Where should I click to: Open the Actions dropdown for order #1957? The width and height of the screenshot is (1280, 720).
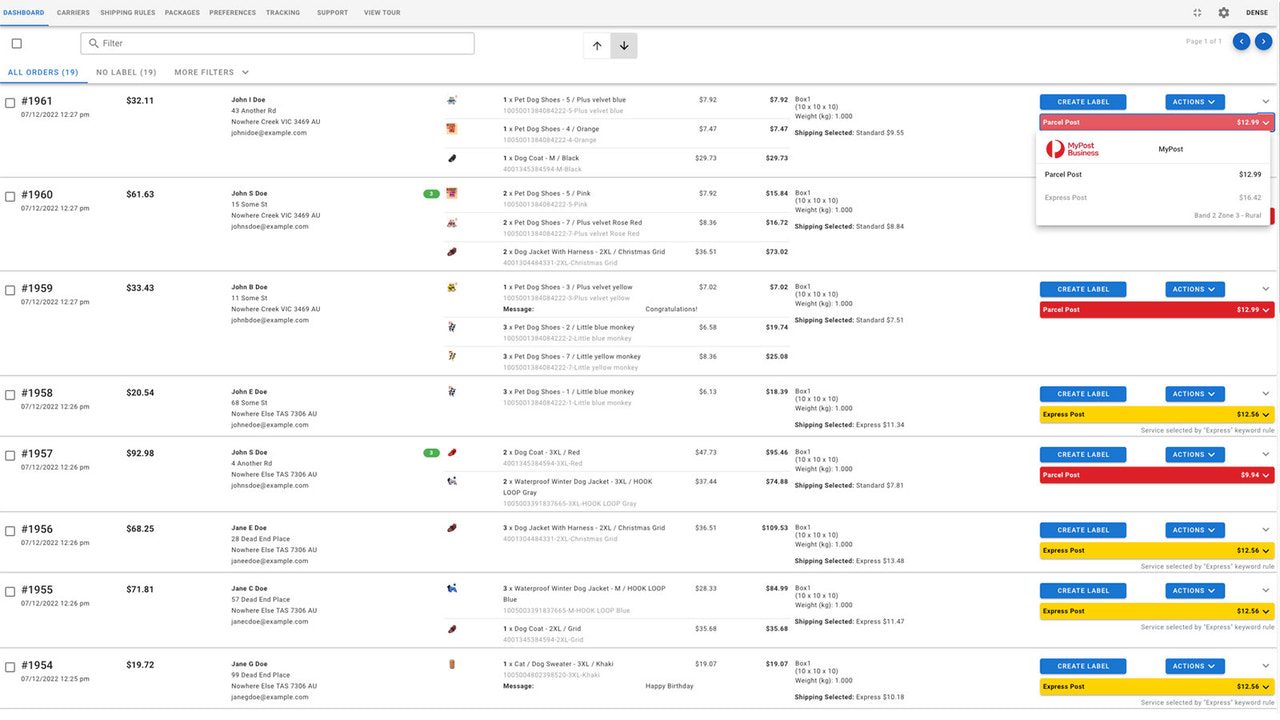point(1194,454)
